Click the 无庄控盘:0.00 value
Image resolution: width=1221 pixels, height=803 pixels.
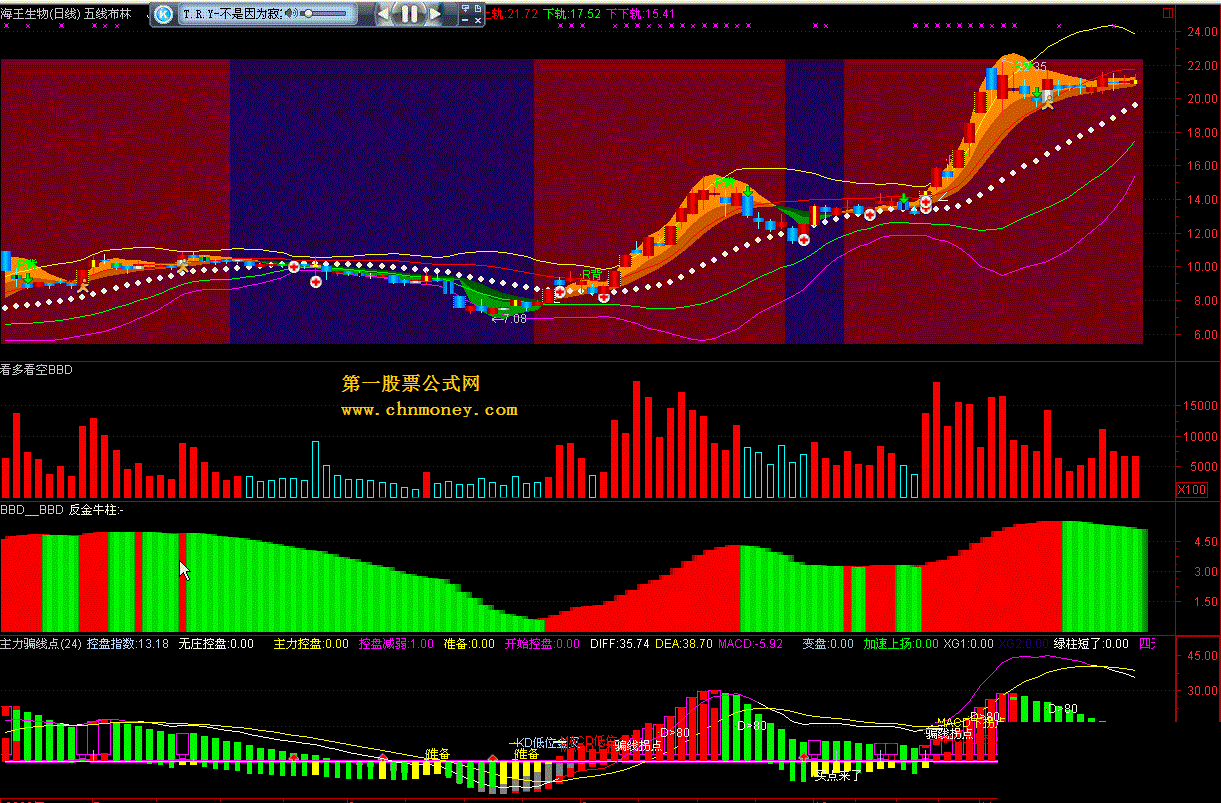coord(215,644)
